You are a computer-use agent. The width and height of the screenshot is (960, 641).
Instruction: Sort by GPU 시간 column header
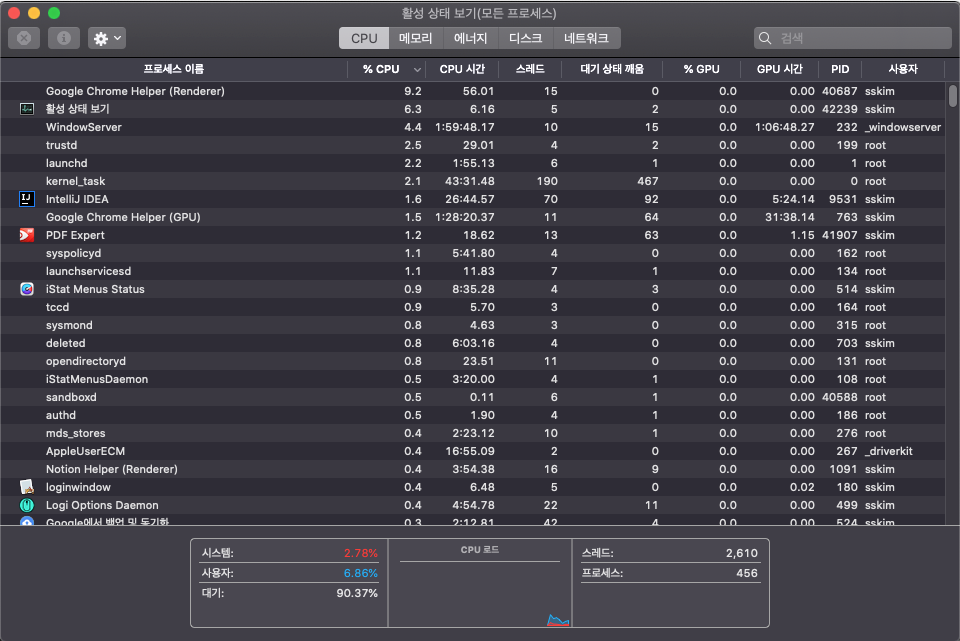(x=779, y=69)
